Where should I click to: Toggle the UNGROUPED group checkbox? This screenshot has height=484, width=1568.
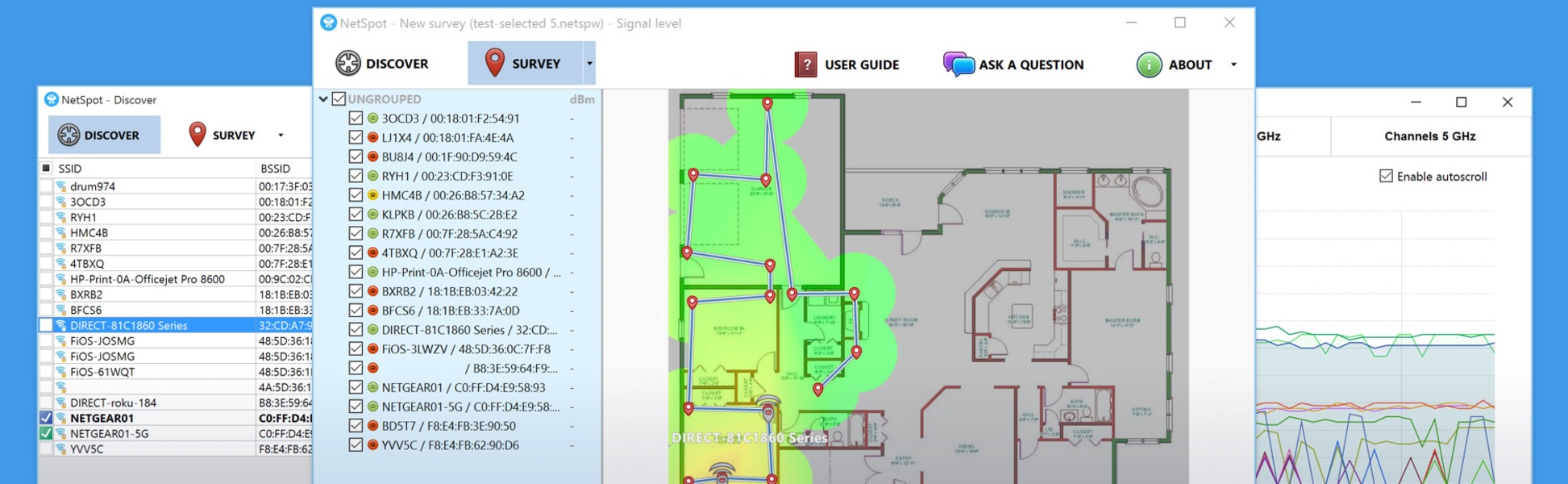click(x=339, y=98)
